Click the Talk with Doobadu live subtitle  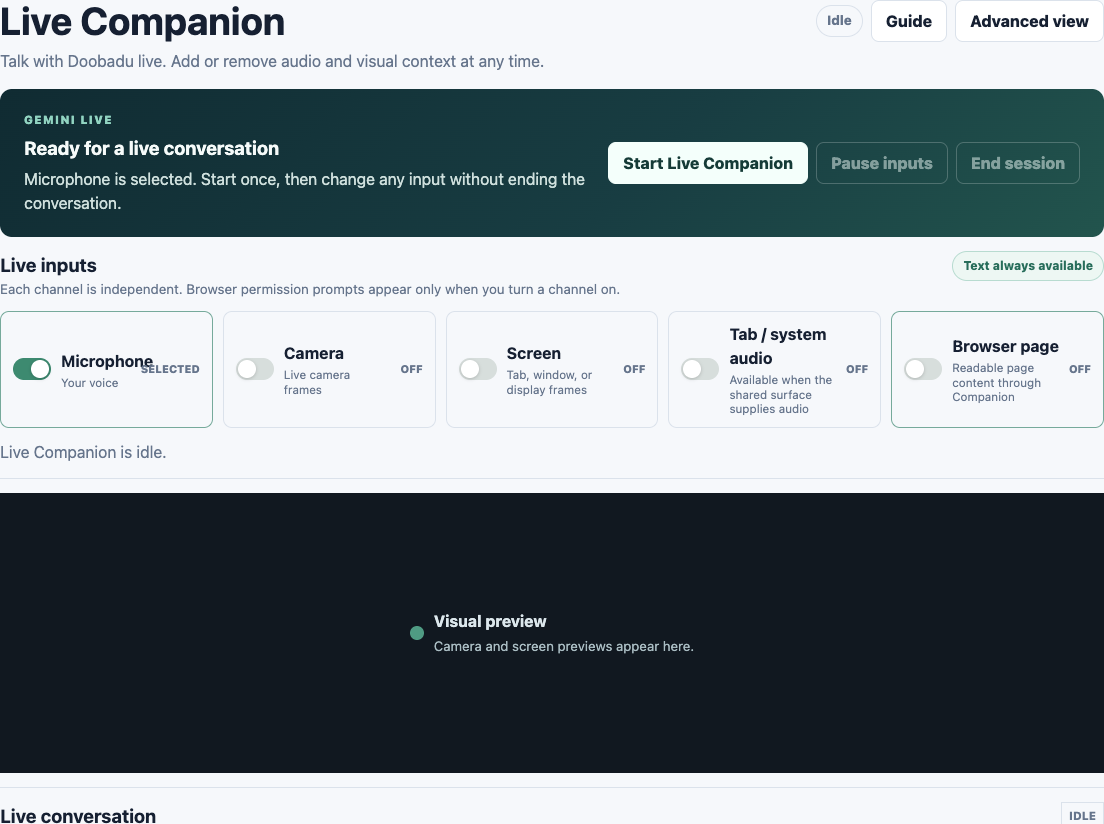pyautogui.click(x=272, y=61)
